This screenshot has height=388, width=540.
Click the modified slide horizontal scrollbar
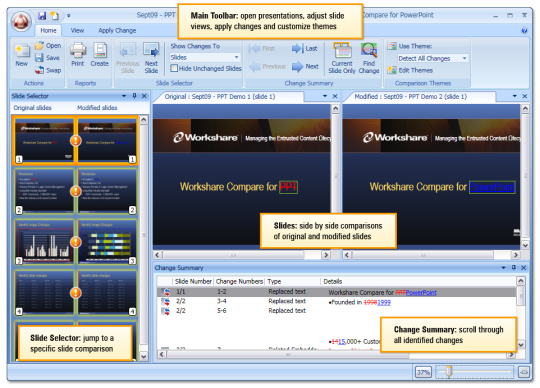(432, 255)
